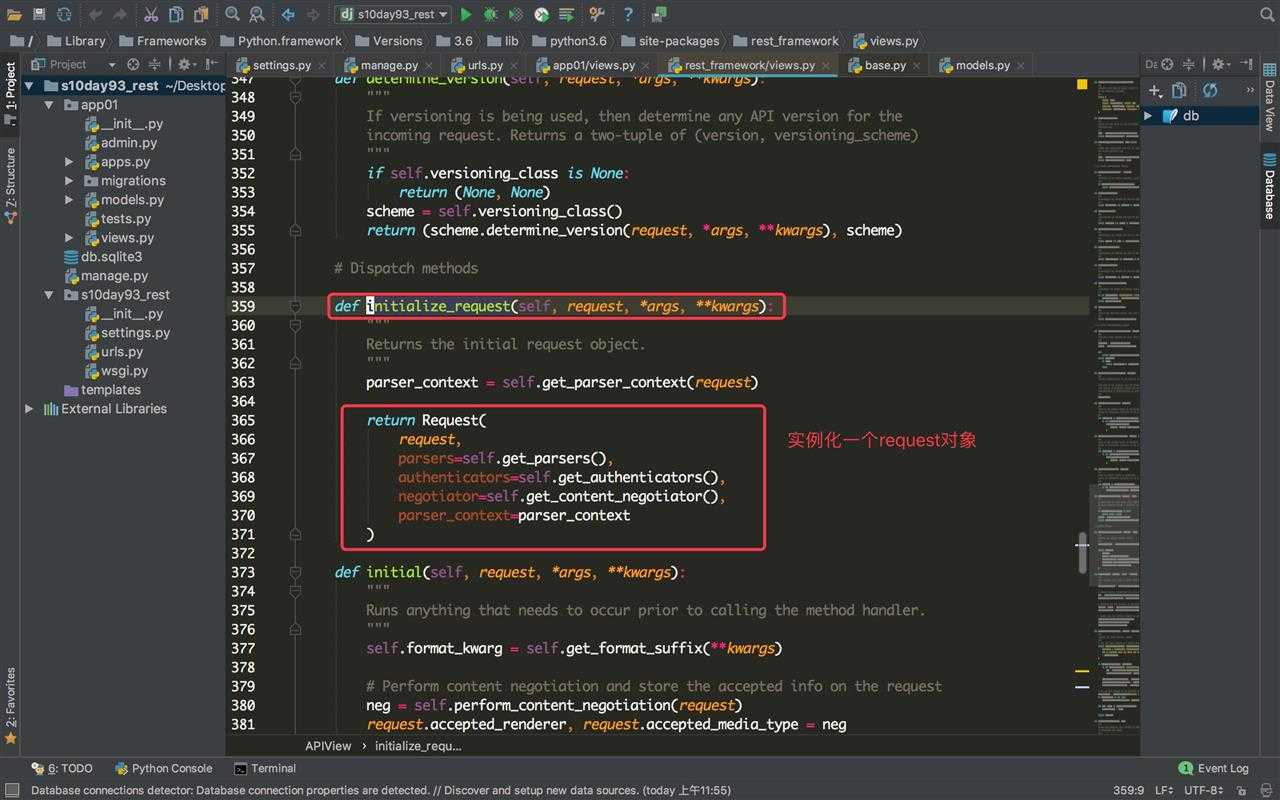Click the Replace search icon
The width and height of the screenshot is (1280, 800).
point(257,14)
